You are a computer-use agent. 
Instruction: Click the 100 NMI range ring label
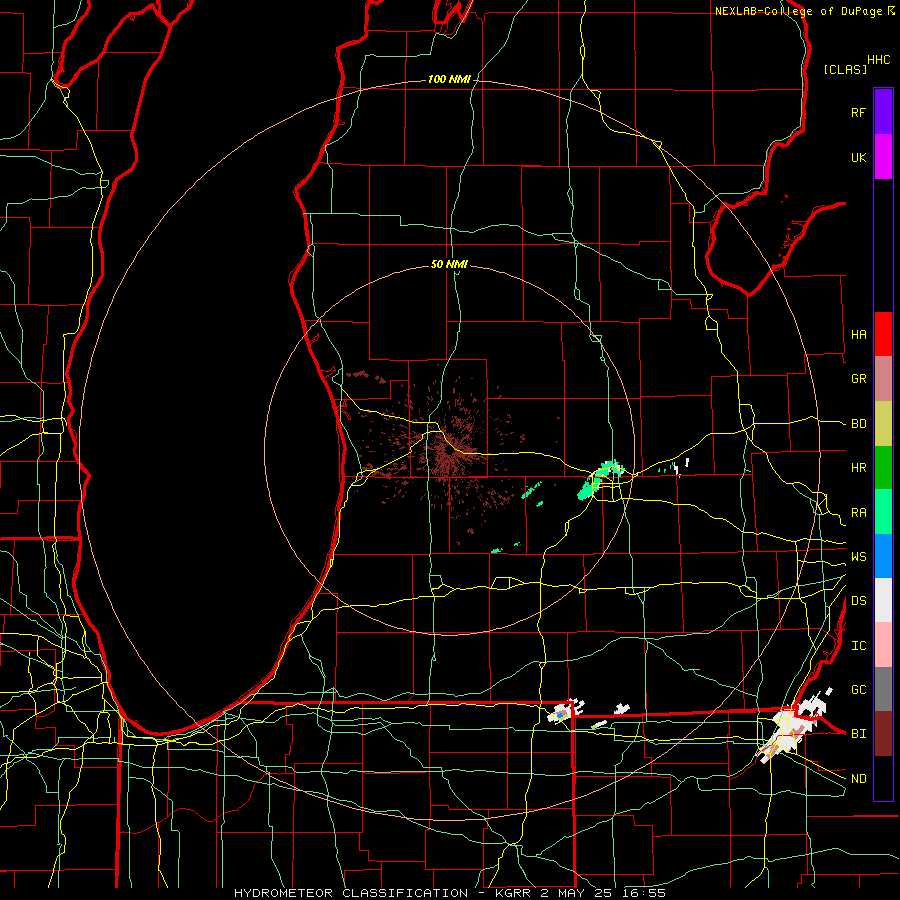(x=449, y=79)
